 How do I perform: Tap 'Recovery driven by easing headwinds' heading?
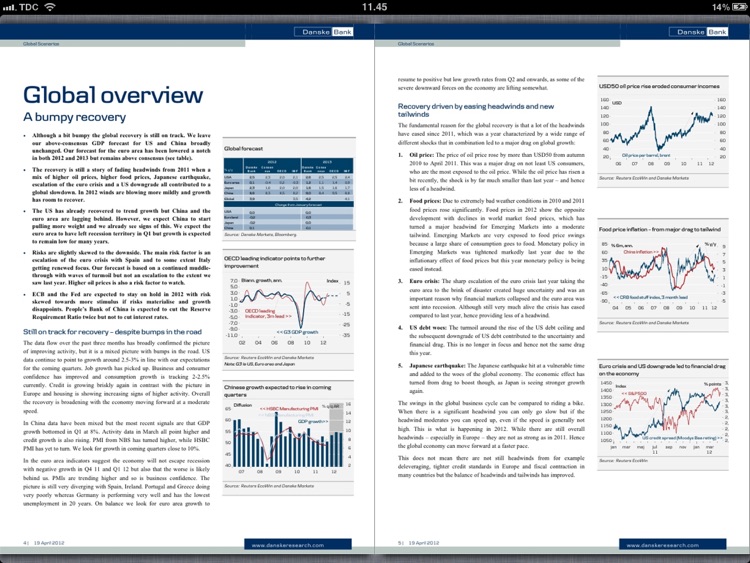[476, 110]
